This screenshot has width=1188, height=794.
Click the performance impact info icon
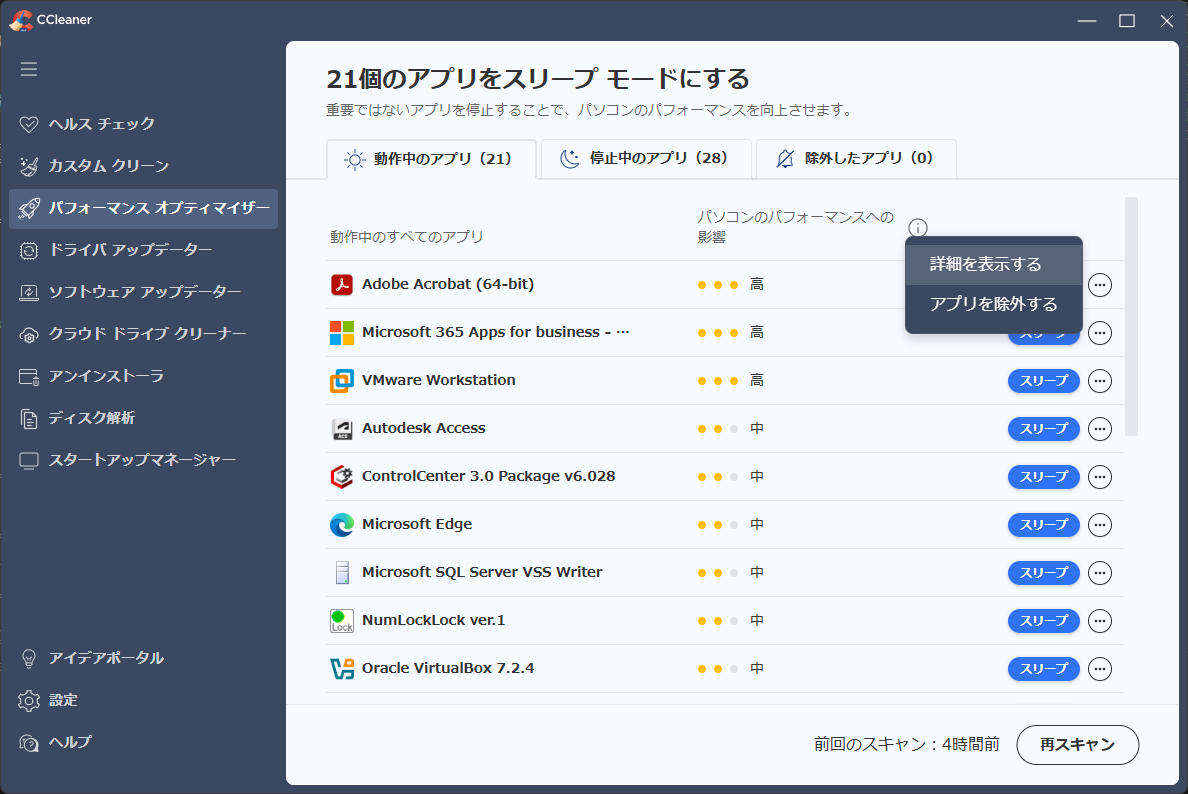pyautogui.click(x=918, y=227)
